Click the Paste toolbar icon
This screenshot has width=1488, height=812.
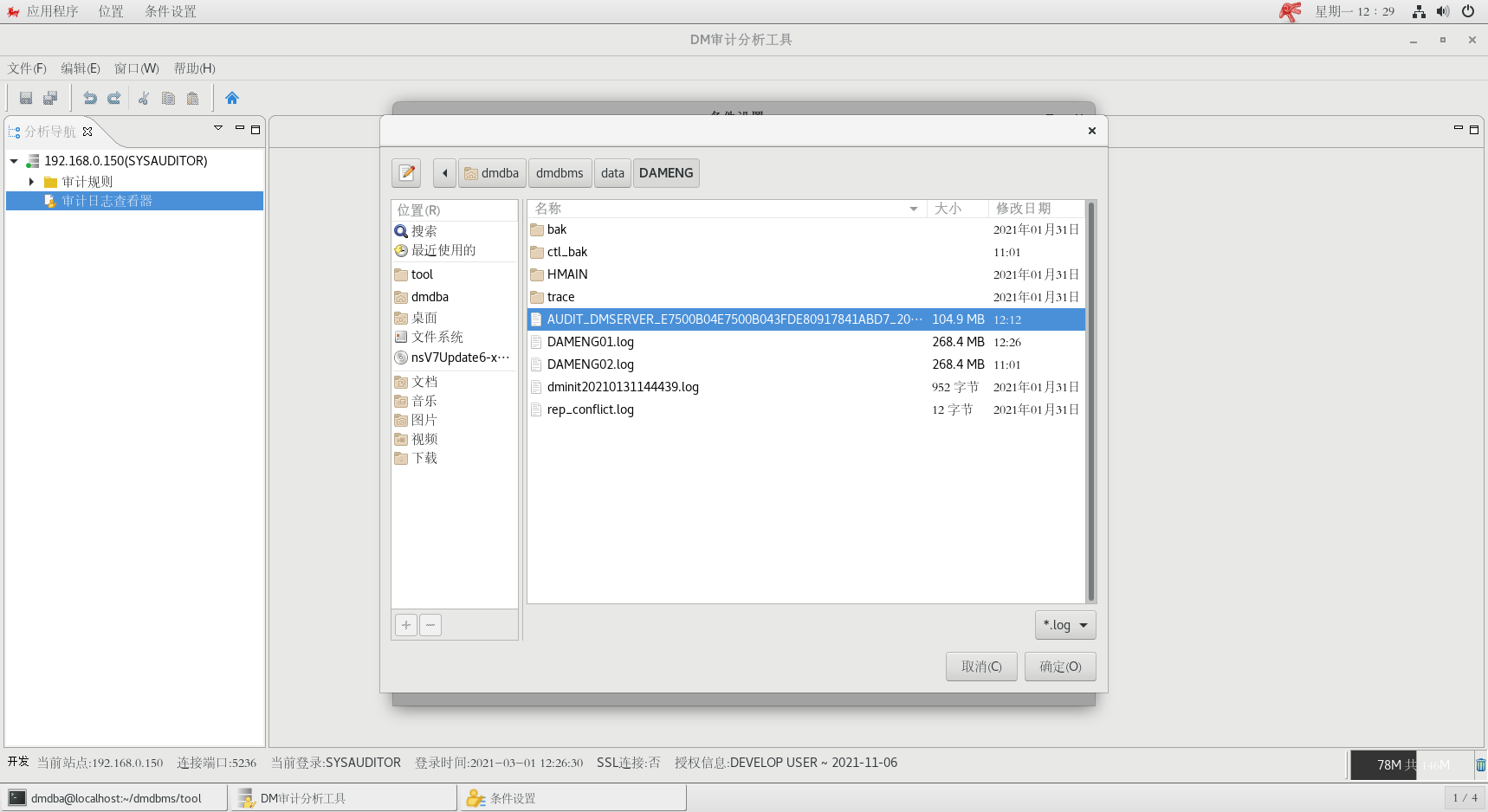click(192, 98)
